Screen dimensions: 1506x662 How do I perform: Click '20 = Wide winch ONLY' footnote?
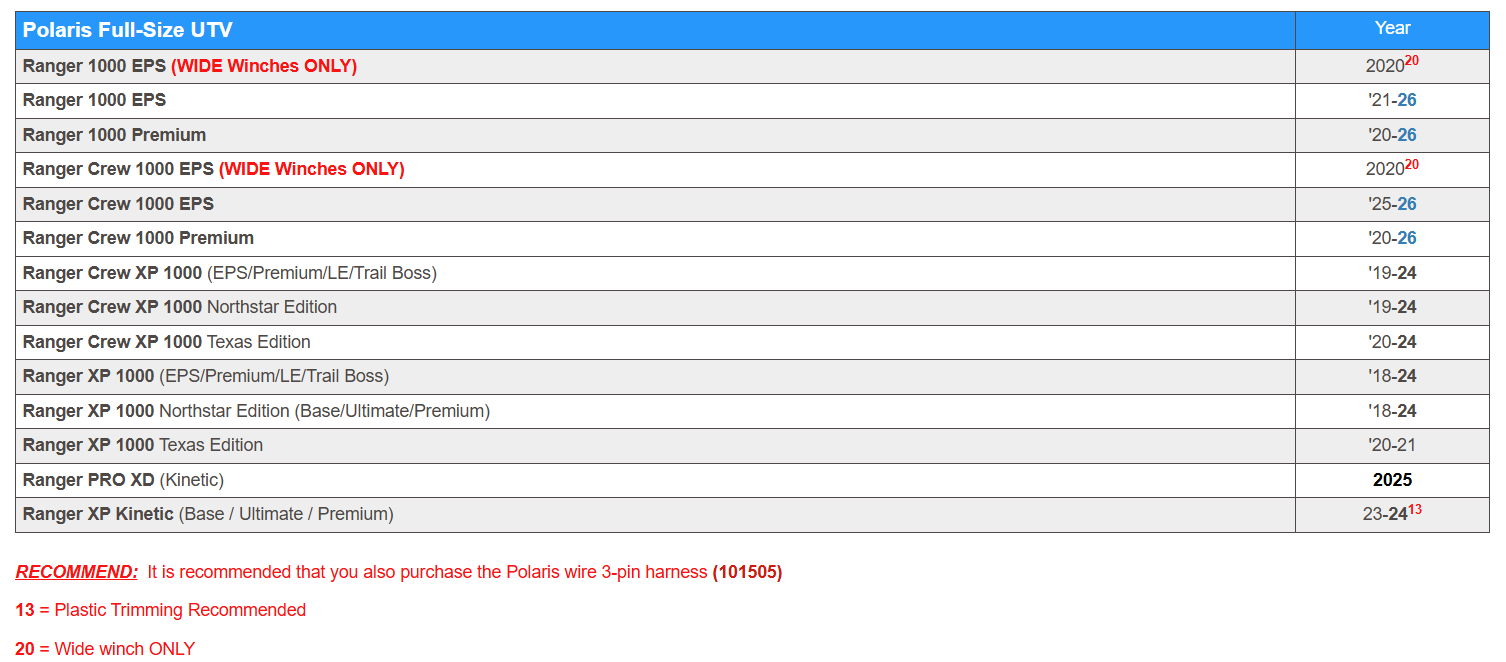pyautogui.click(x=105, y=648)
